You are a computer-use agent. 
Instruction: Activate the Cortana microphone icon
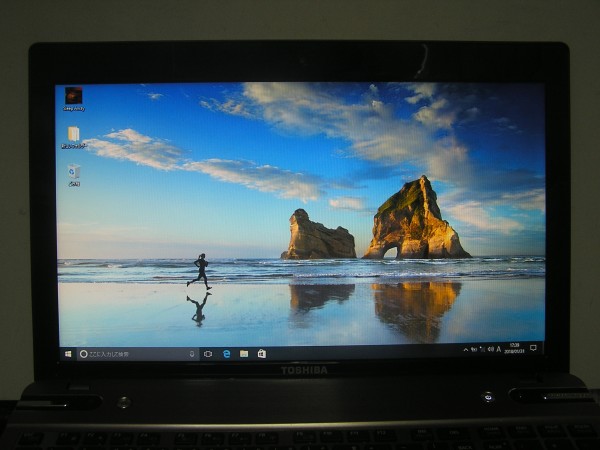tap(192, 354)
